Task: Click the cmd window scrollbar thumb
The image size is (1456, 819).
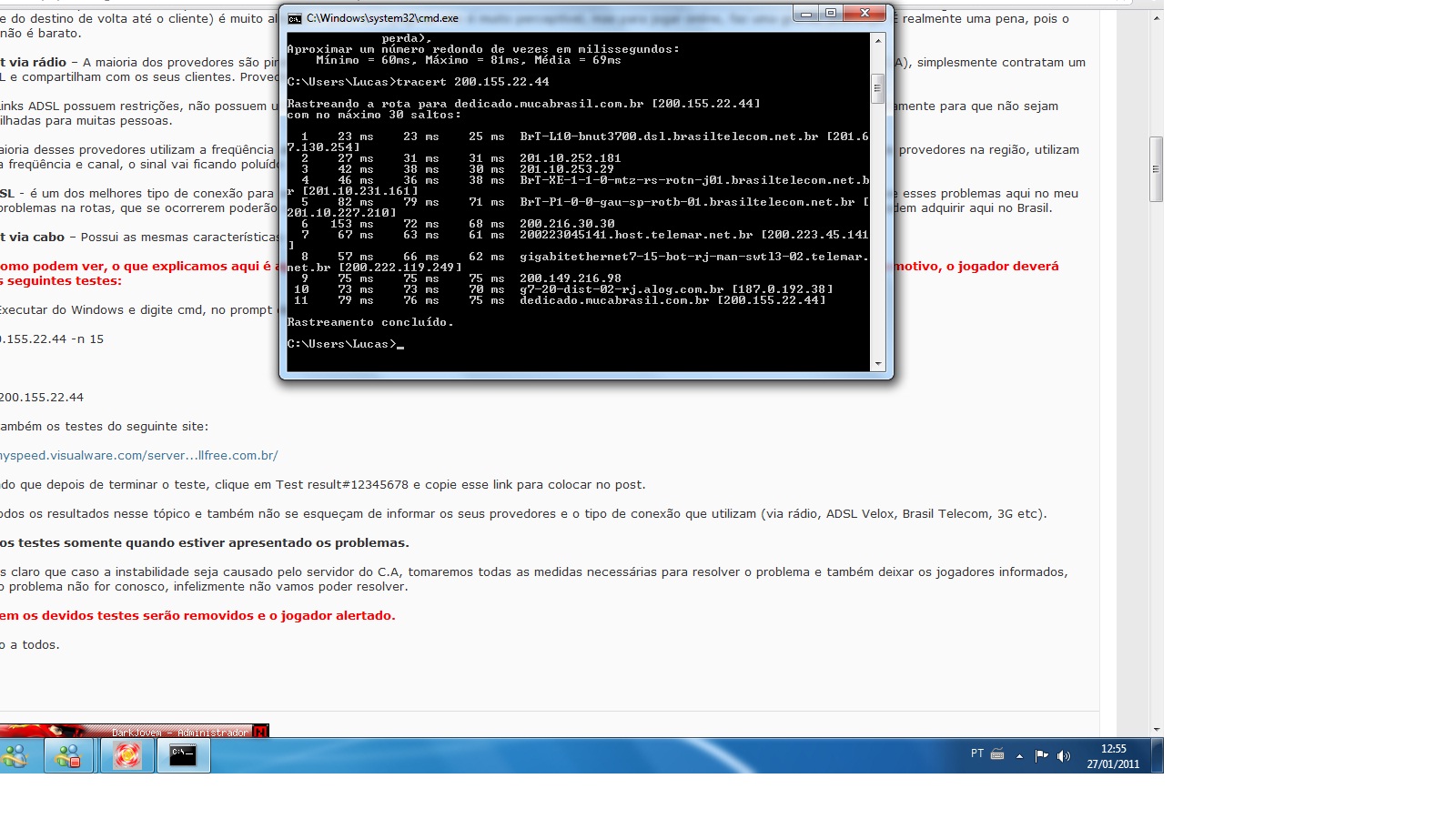Action: point(878,88)
